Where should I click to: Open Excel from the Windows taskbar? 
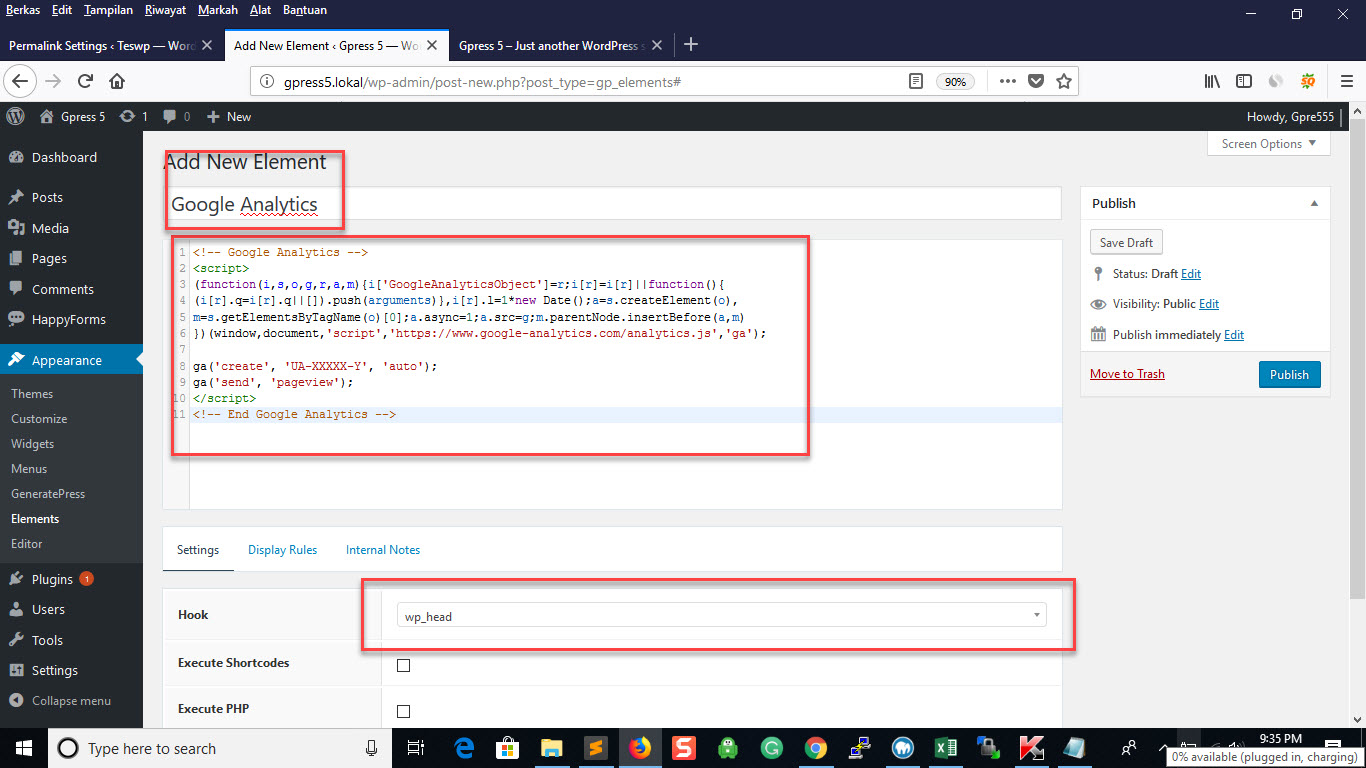945,748
